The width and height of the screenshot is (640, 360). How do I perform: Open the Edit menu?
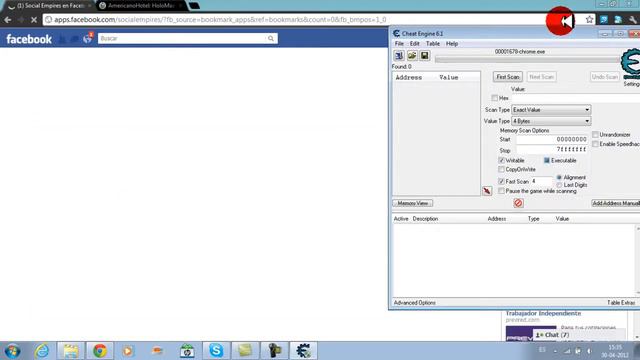(414, 44)
